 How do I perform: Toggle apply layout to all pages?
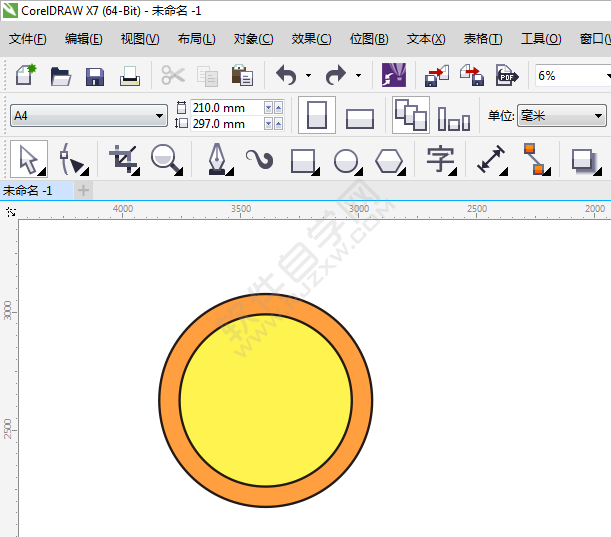click(x=410, y=115)
